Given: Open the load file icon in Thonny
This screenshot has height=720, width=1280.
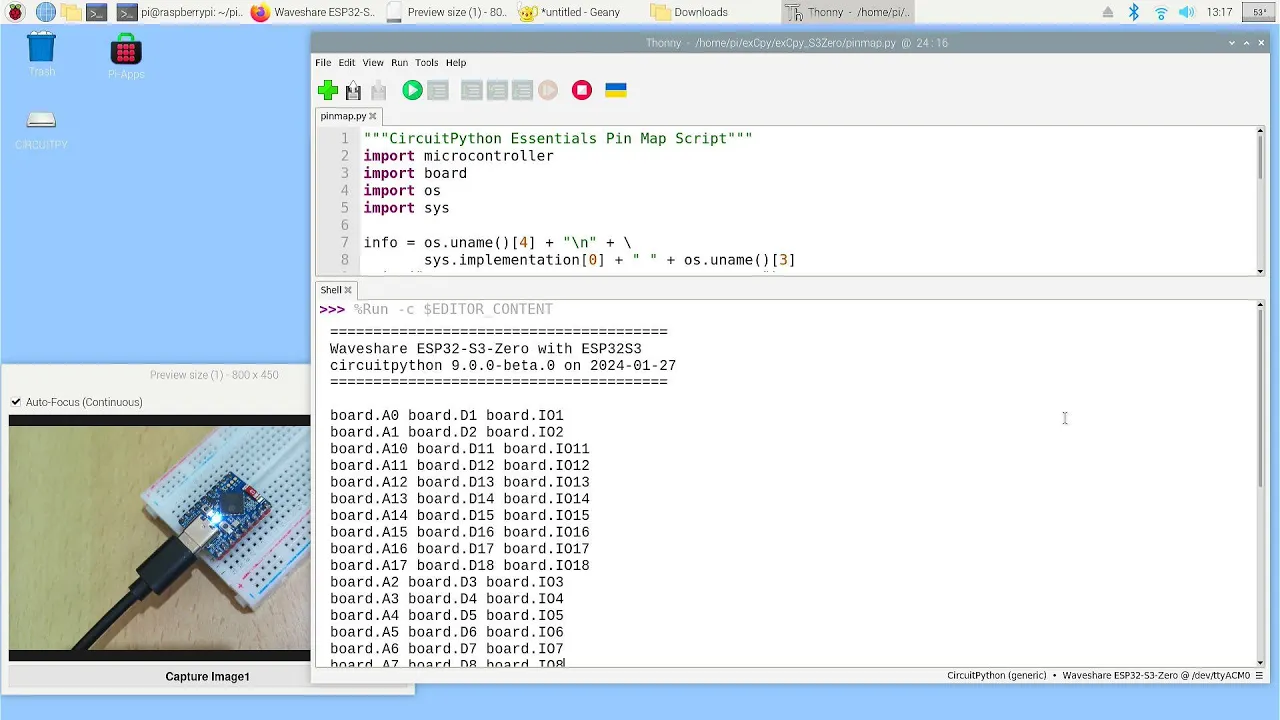Looking at the screenshot, I should point(353,91).
